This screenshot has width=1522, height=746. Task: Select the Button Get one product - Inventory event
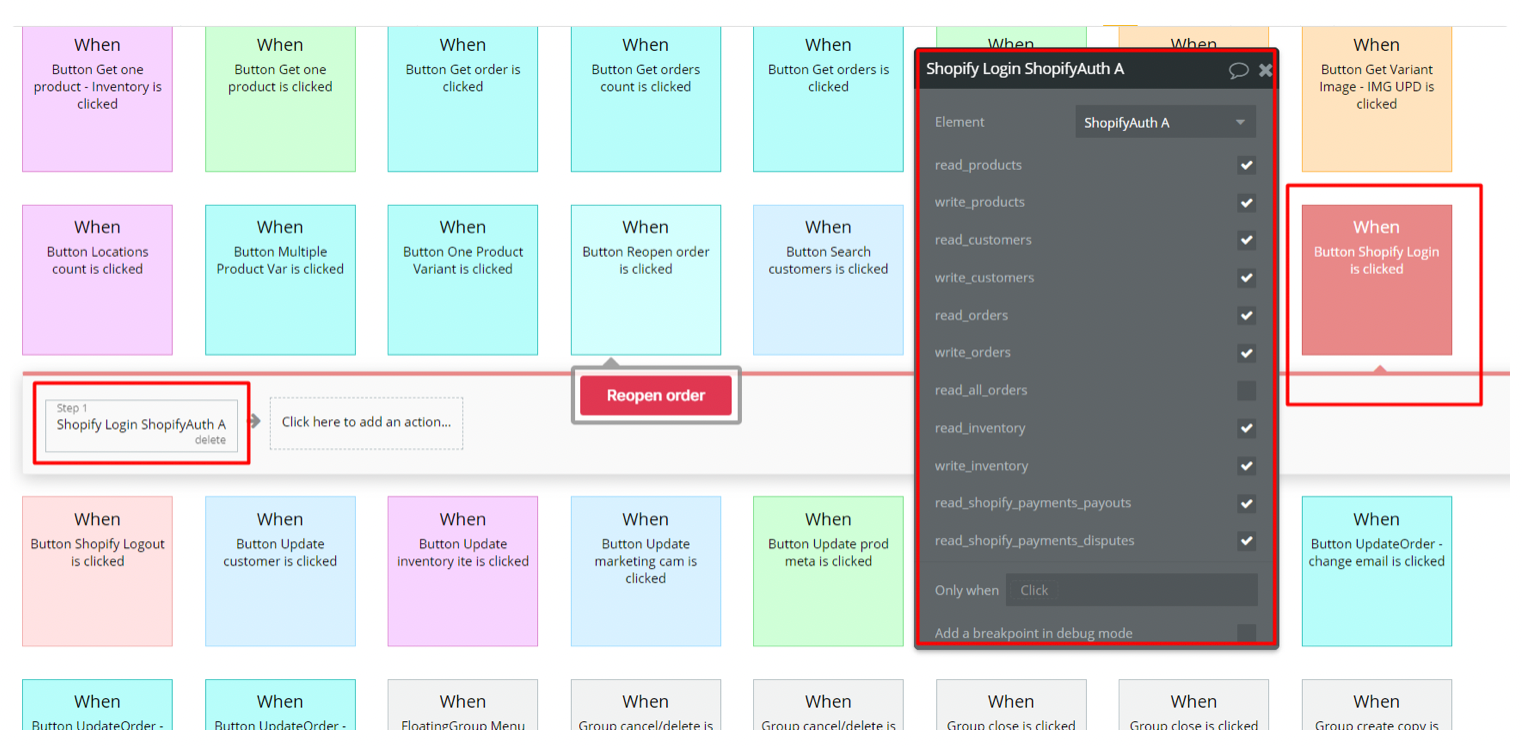coord(97,98)
